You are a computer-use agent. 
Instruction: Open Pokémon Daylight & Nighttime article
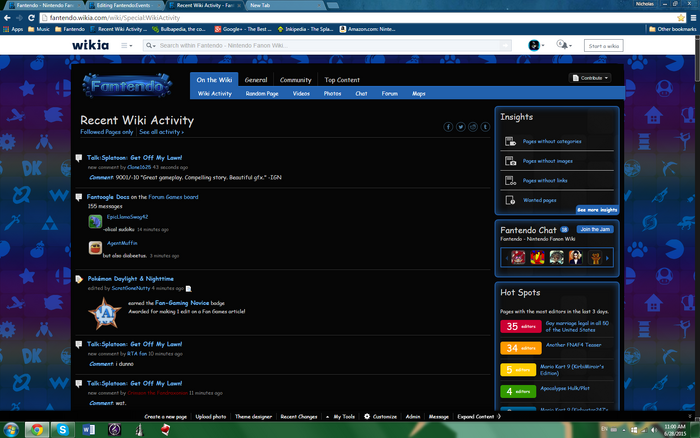click(130, 279)
